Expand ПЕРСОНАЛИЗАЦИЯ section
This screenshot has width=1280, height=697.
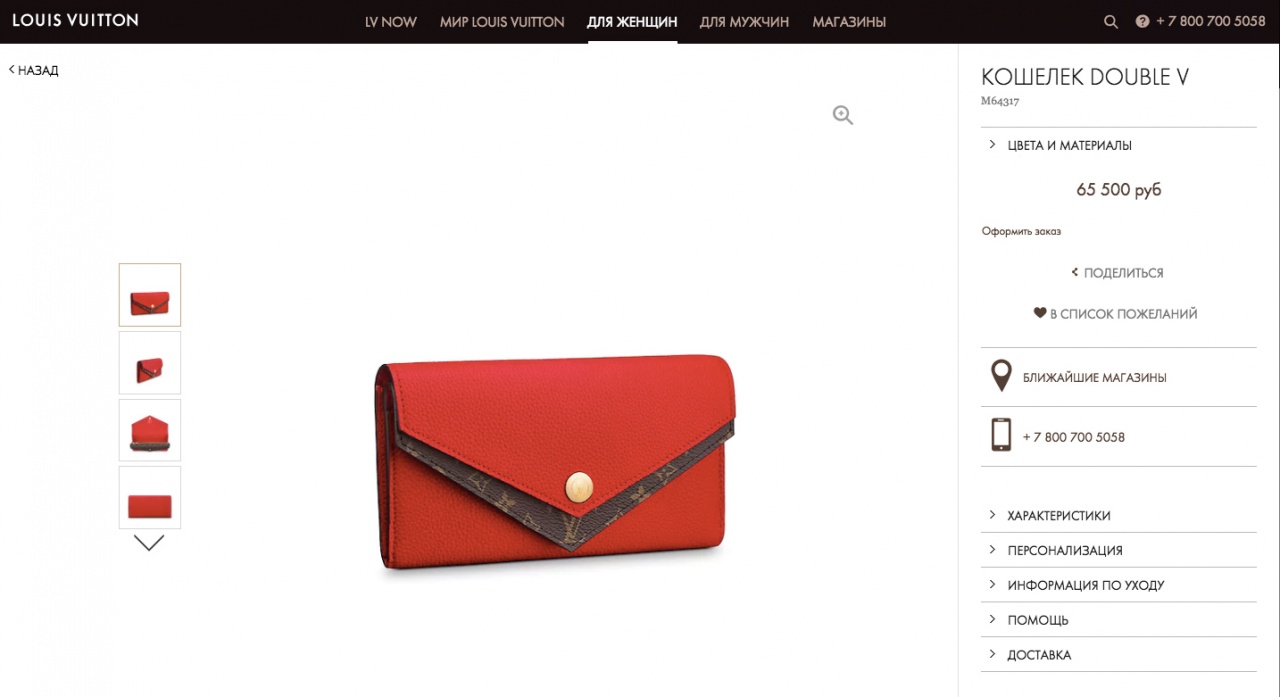point(1118,550)
